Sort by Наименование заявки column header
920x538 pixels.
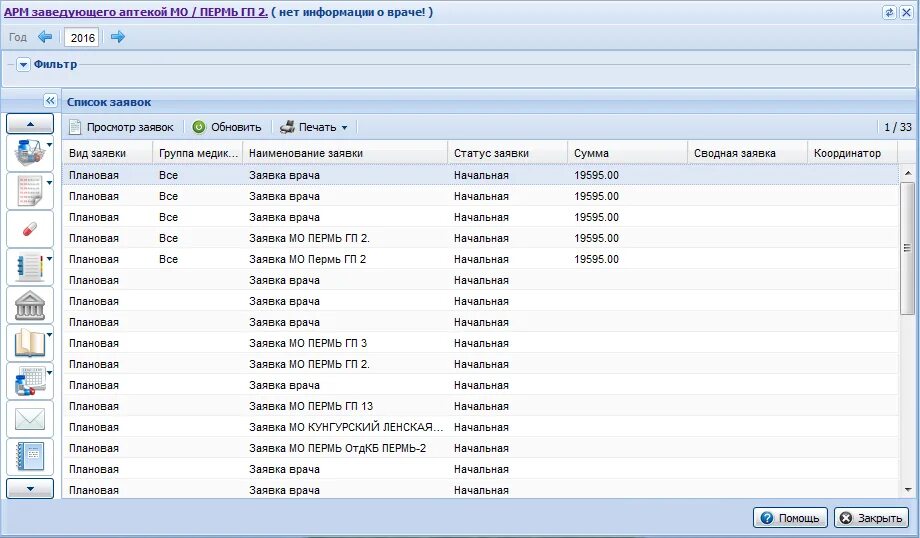click(345, 153)
